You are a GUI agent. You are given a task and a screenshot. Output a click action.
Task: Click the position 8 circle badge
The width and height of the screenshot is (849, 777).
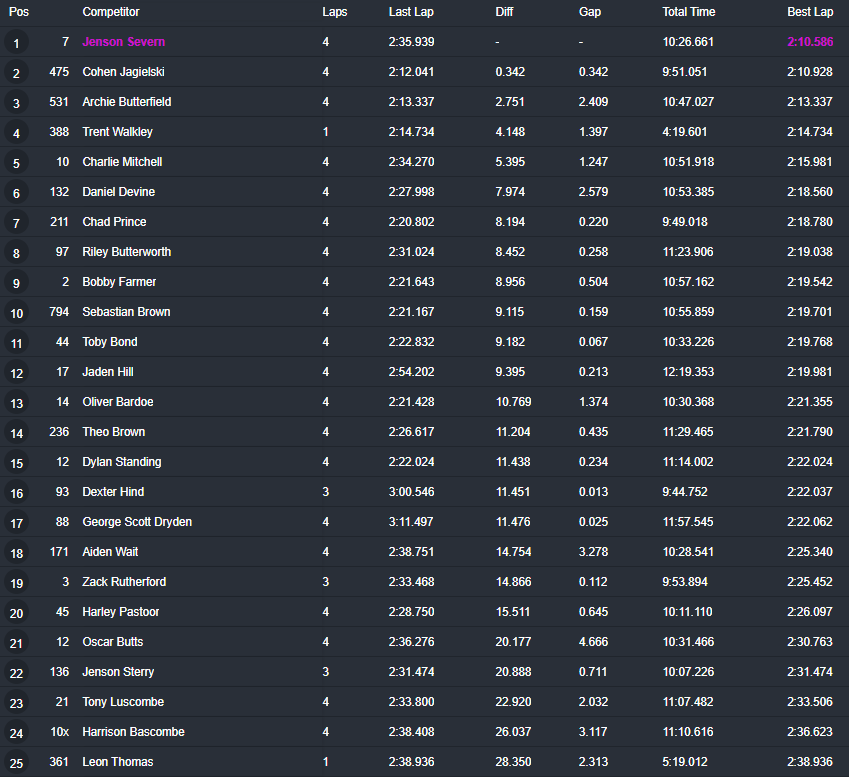pyautogui.click(x=16, y=253)
